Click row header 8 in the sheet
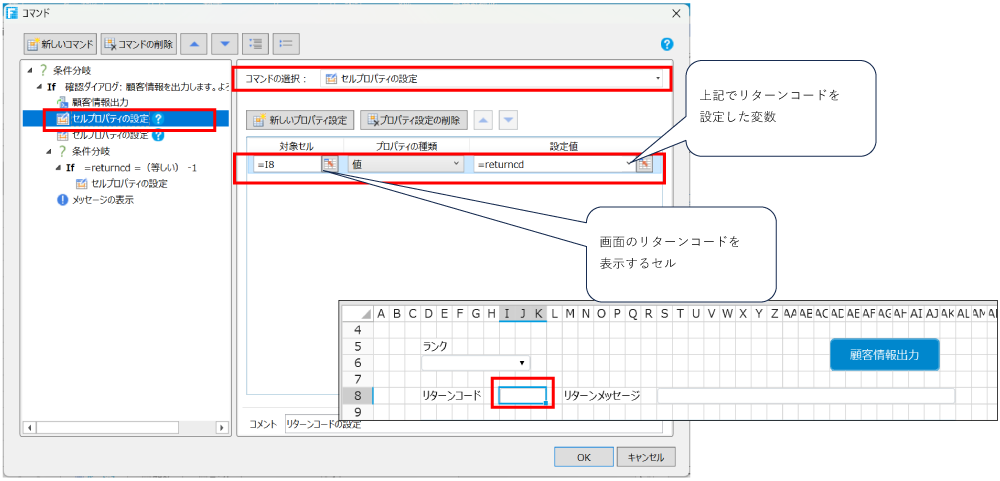Screen dimensions: 1000x481 357,396
